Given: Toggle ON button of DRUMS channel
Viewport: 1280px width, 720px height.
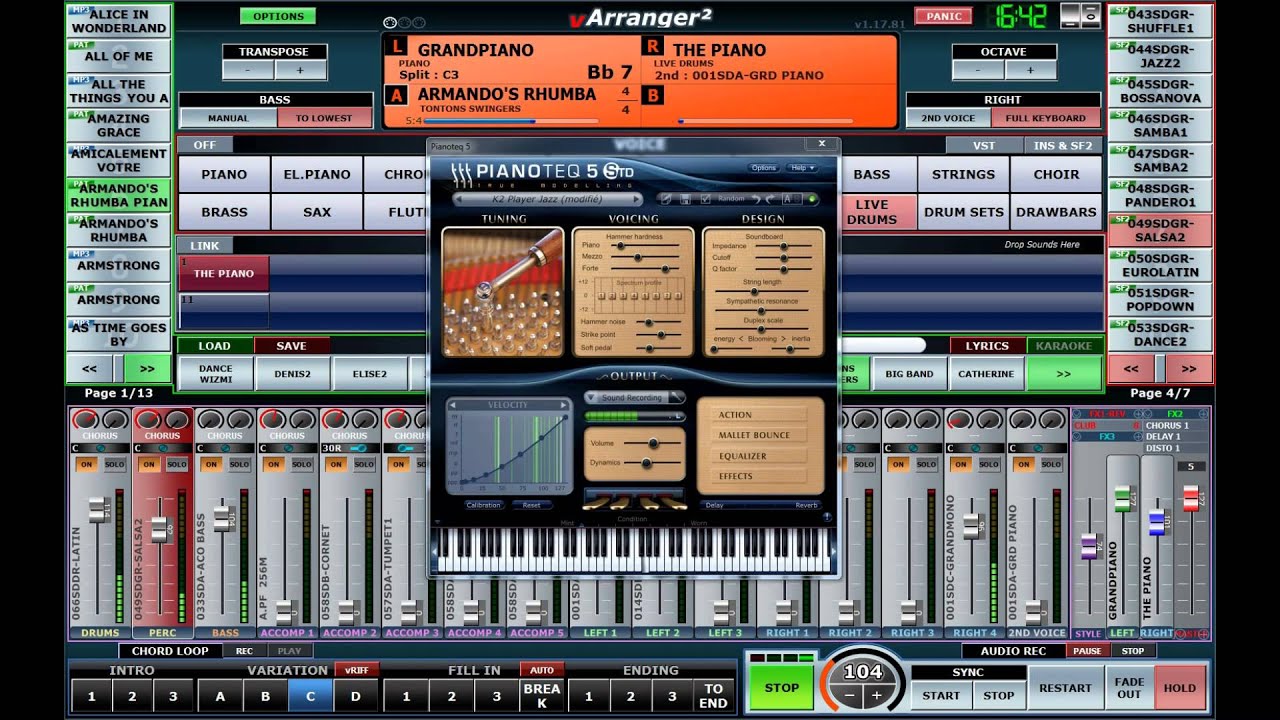Looking at the screenshot, I should point(86,464).
